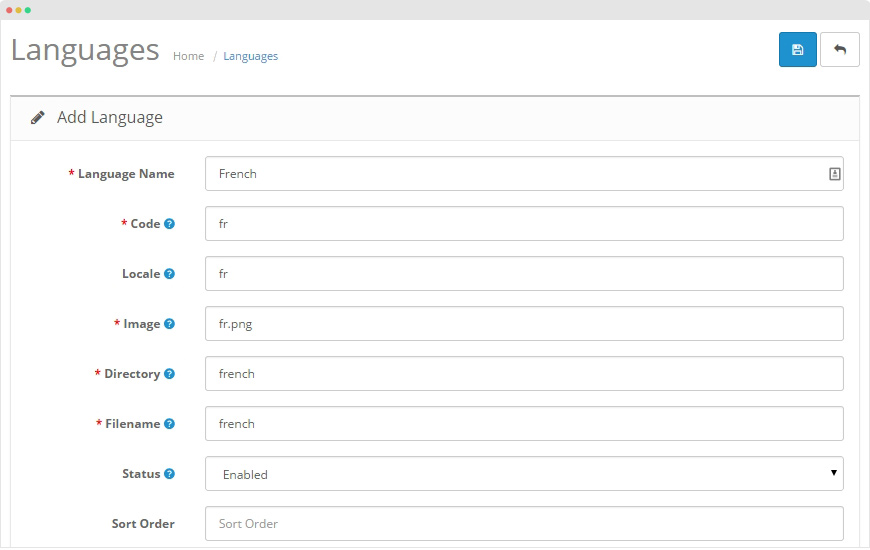Click the help icon beside Locale label
The image size is (870, 550).
click(x=169, y=274)
